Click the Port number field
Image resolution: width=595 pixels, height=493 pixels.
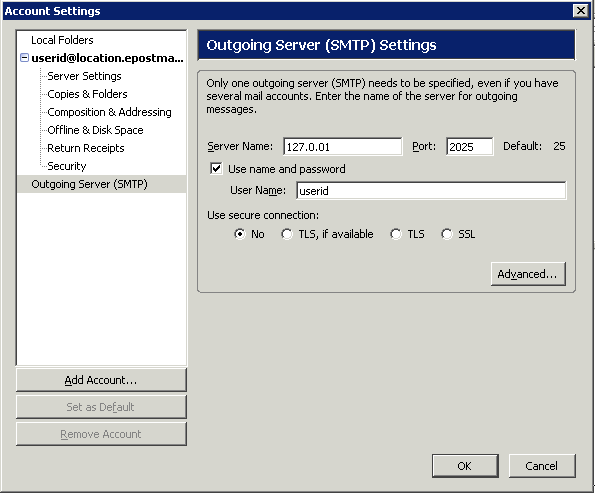coord(470,146)
